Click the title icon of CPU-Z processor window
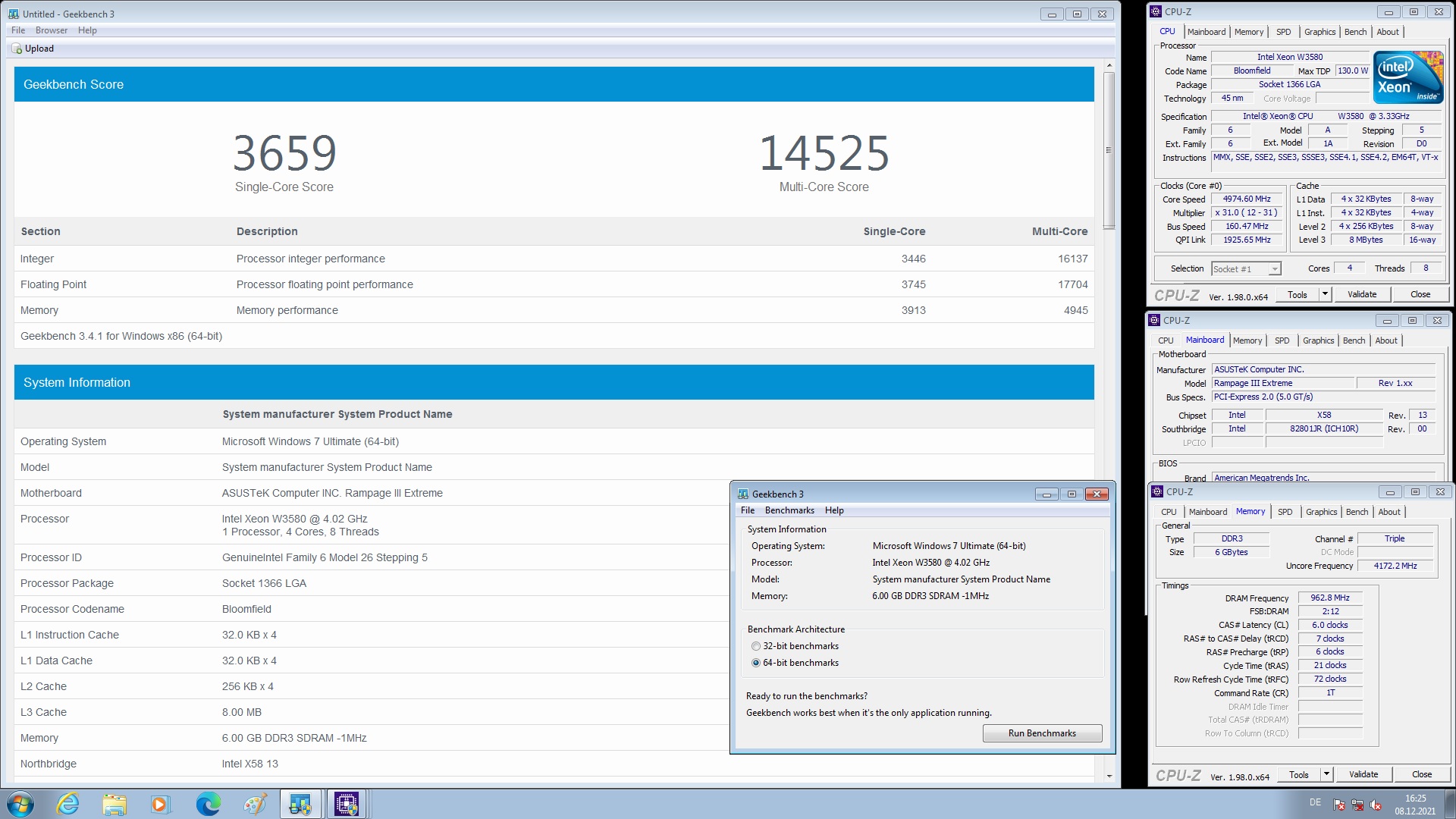The width and height of the screenshot is (1456, 819). click(x=1156, y=11)
